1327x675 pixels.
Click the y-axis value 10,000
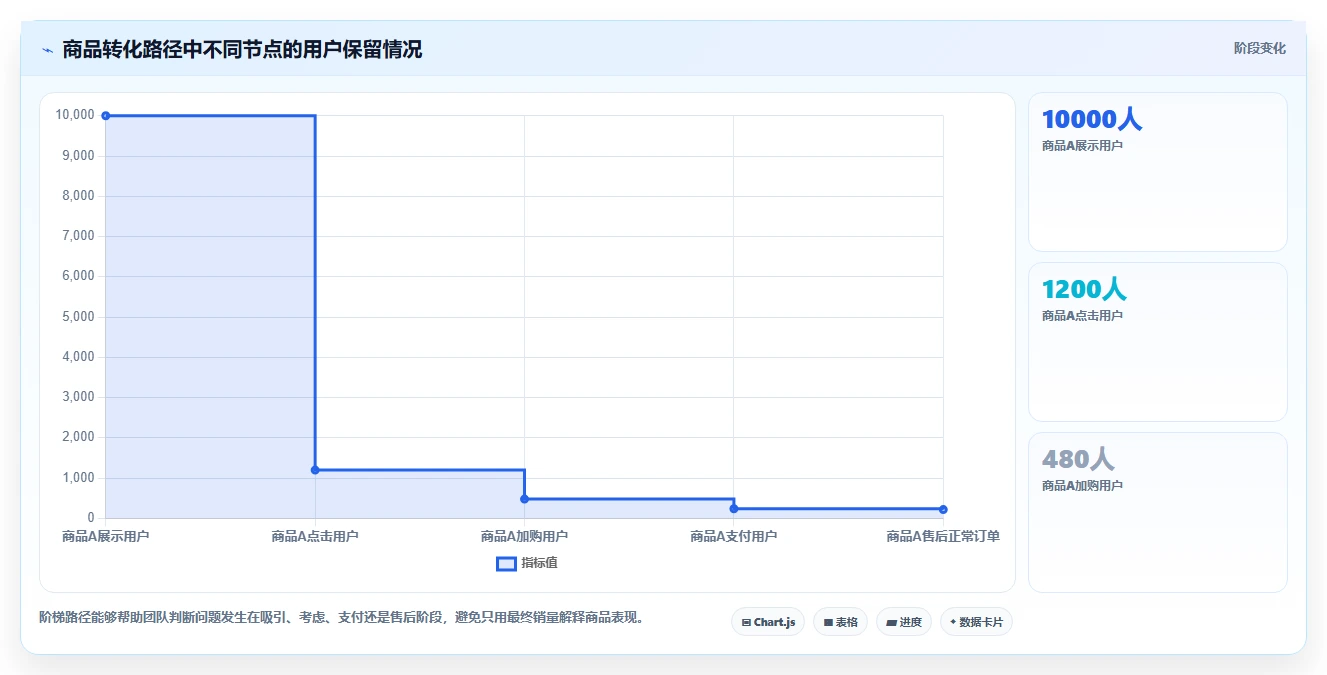(x=75, y=115)
